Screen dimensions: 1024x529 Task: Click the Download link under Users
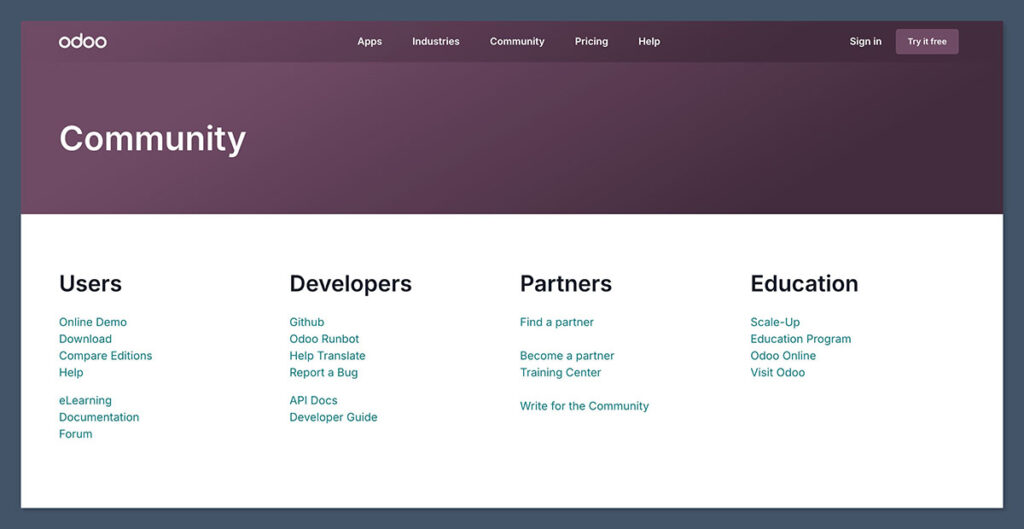pos(85,339)
